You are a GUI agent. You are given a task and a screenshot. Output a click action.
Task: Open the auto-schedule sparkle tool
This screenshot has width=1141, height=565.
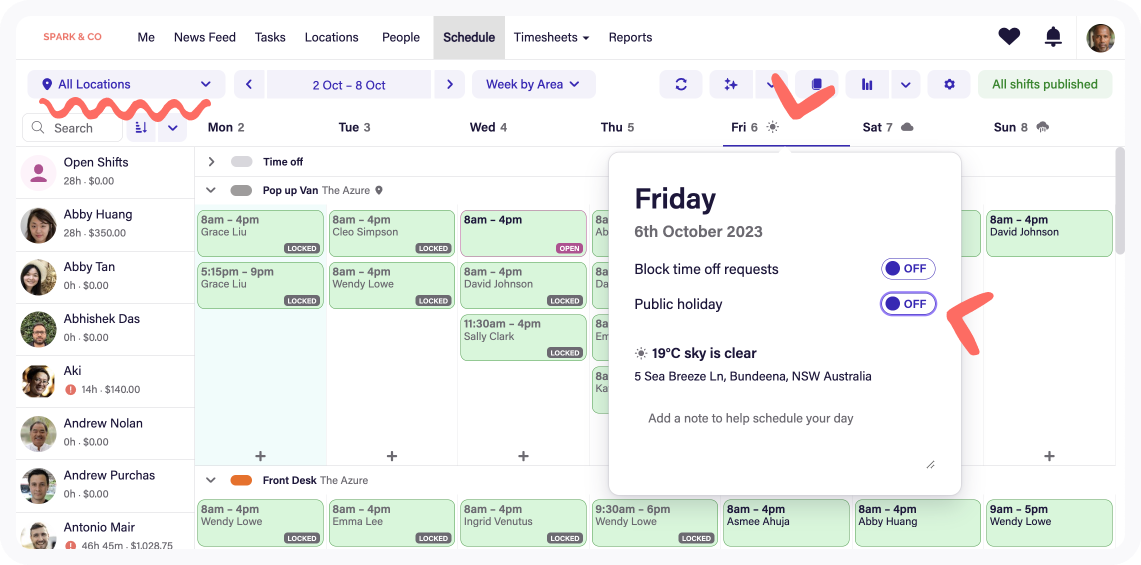(x=731, y=85)
